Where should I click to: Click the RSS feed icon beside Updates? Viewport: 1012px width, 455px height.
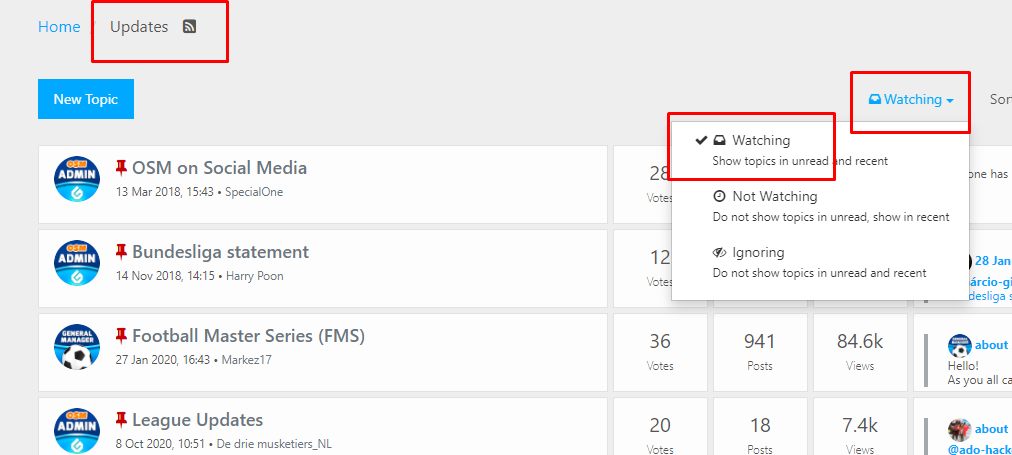tap(189, 26)
